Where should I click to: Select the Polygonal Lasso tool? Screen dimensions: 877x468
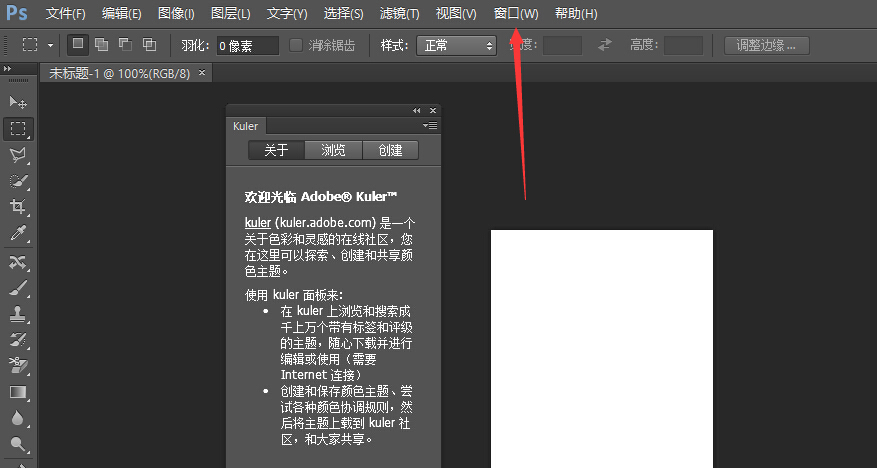18,155
